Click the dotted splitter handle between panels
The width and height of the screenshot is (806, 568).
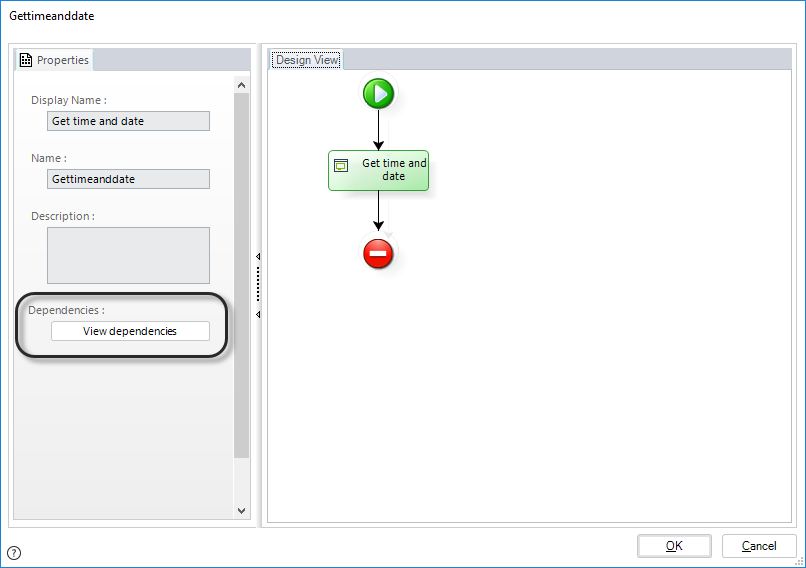258,284
